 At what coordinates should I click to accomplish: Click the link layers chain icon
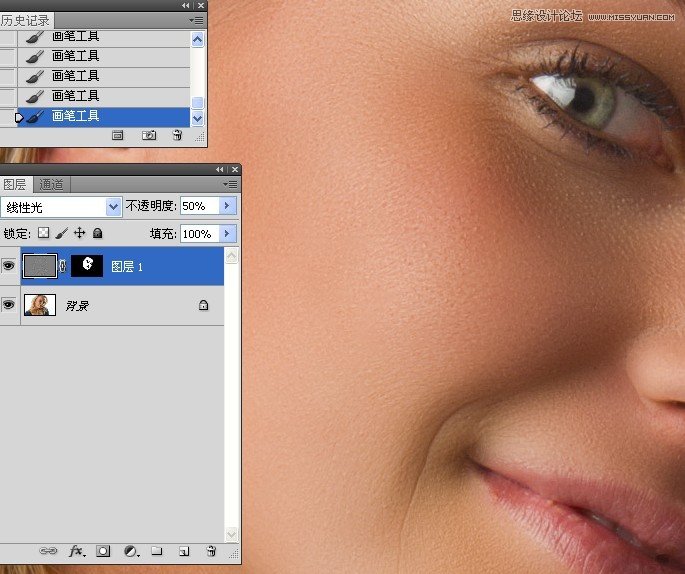[48, 551]
